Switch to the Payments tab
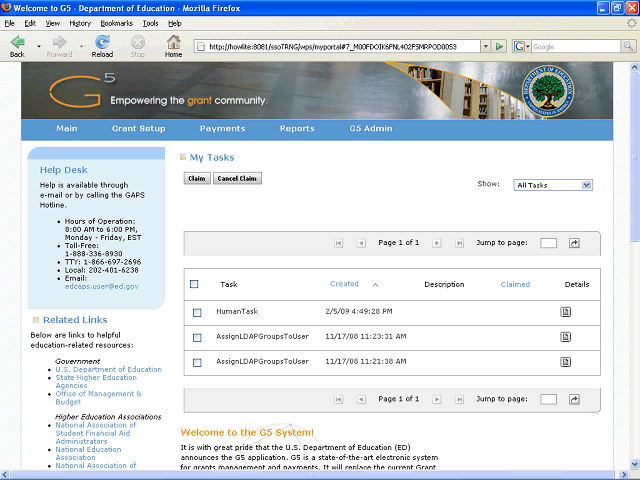Viewport: 640px width, 480px height. click(x=222, y=129)
